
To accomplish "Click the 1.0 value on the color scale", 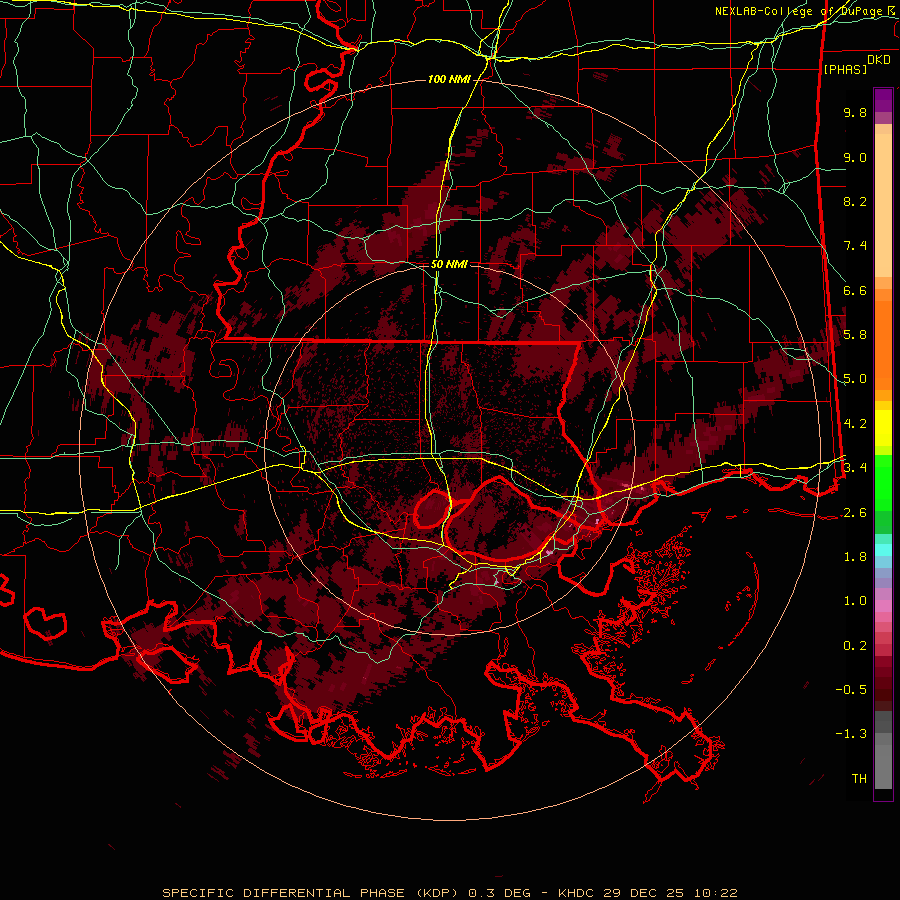I will 855,601.
